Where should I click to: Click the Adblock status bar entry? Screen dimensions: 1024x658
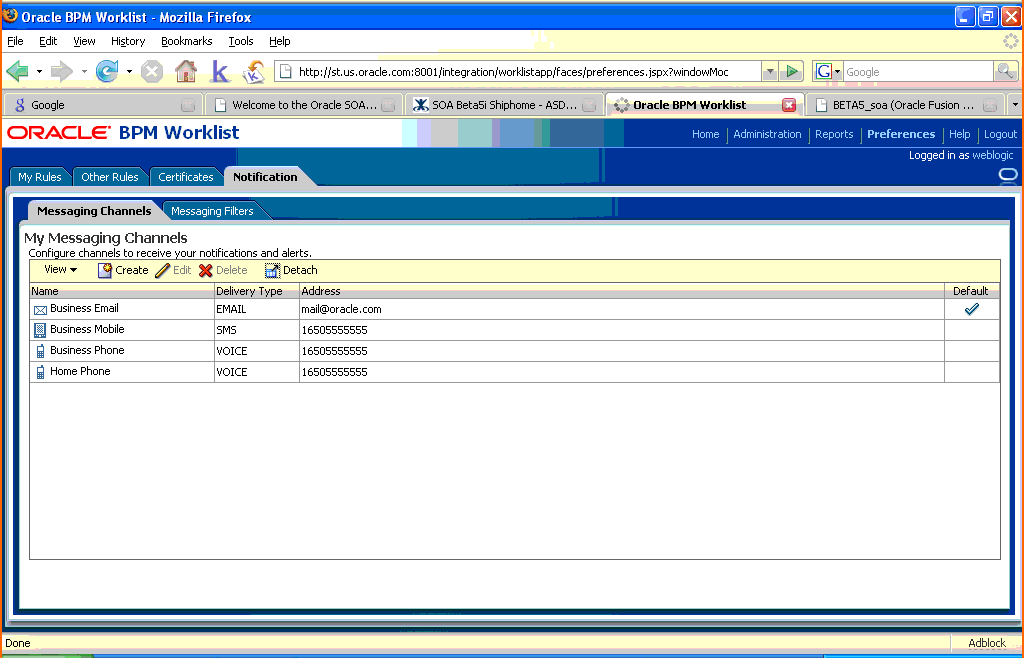coord(987,643)
